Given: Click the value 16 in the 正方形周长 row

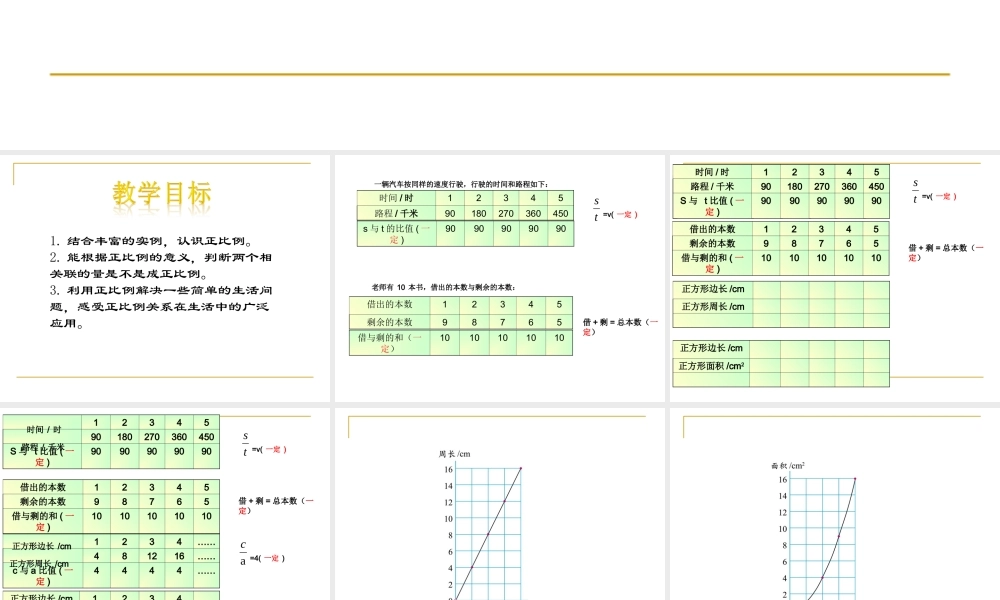Looking at the screenshot, I should click(x=179, y=557).
